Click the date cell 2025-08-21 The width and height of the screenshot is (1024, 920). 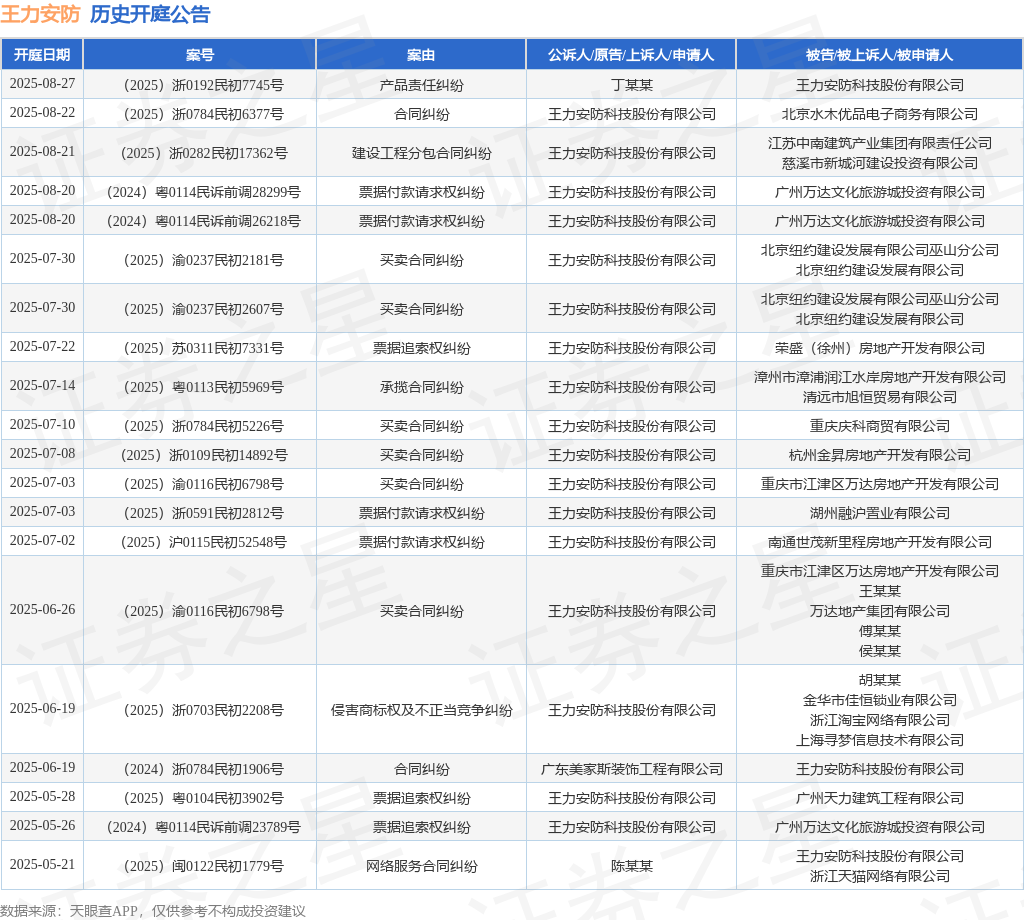point(42,151)
